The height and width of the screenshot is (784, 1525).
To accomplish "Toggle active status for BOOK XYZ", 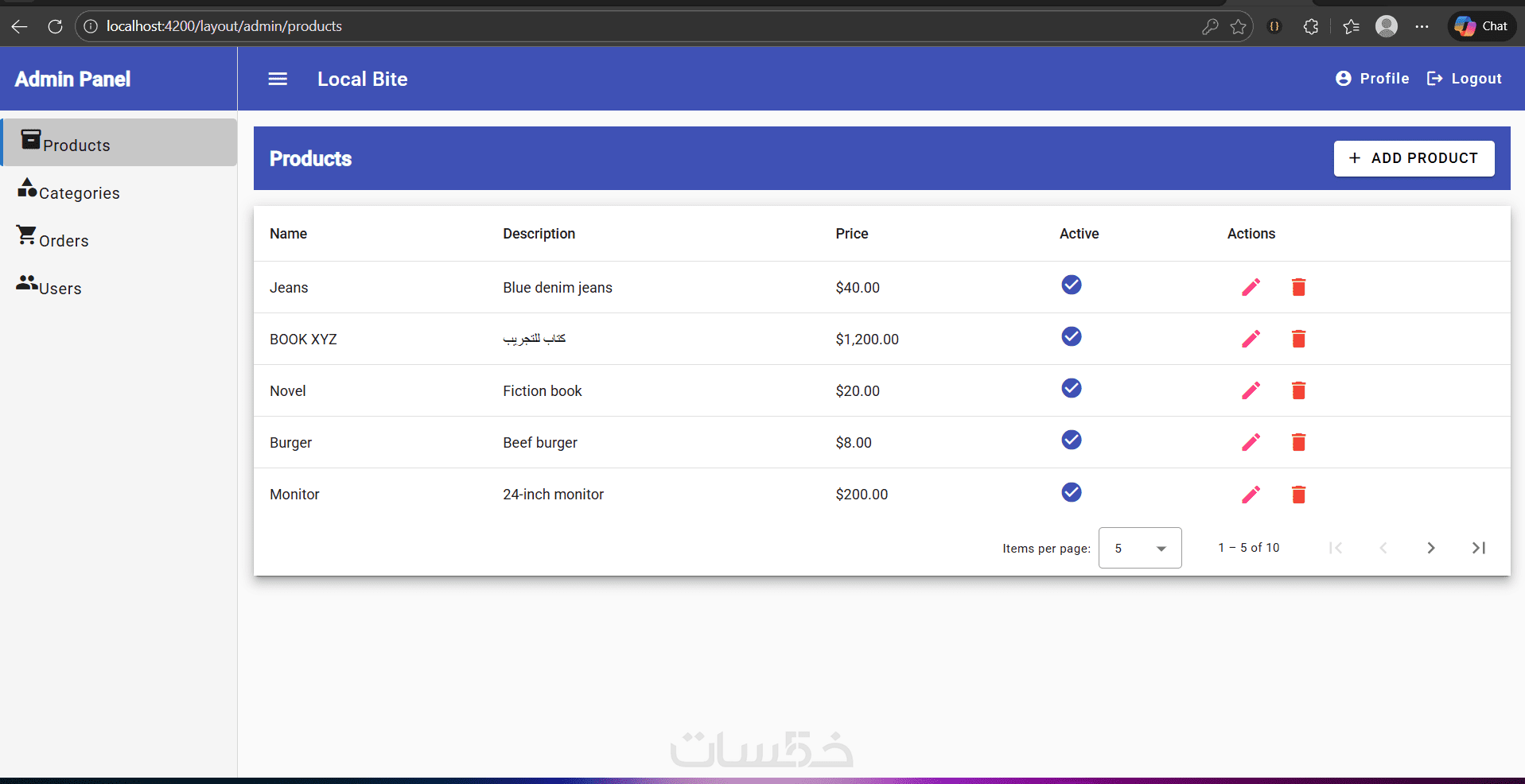I will point(1072,336).
